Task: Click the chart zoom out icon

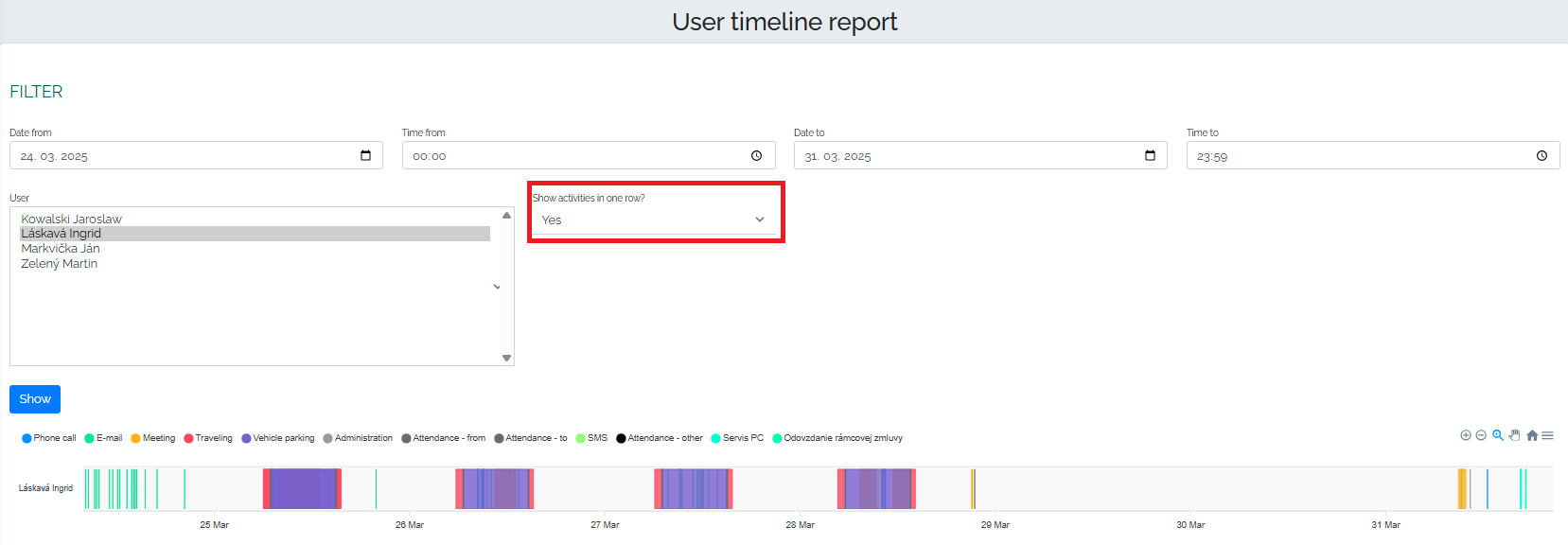Action: [1481, 435]
